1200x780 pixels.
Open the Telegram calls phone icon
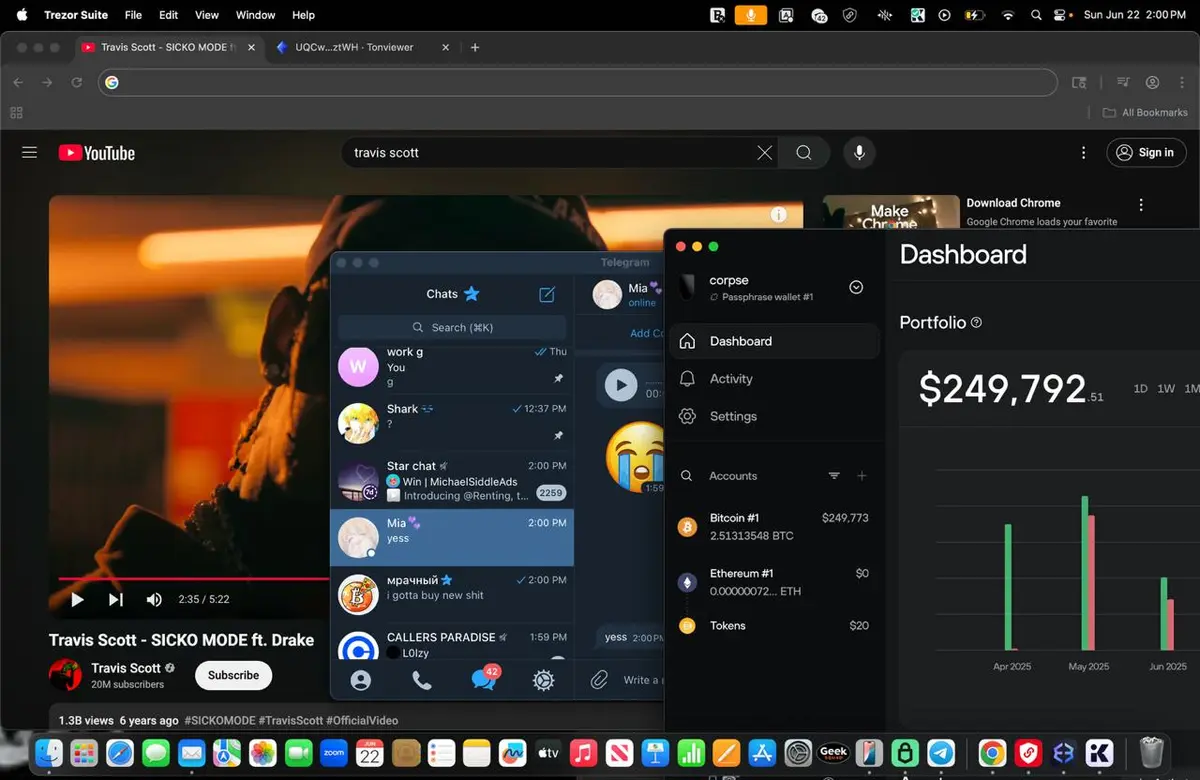point(422,680)
